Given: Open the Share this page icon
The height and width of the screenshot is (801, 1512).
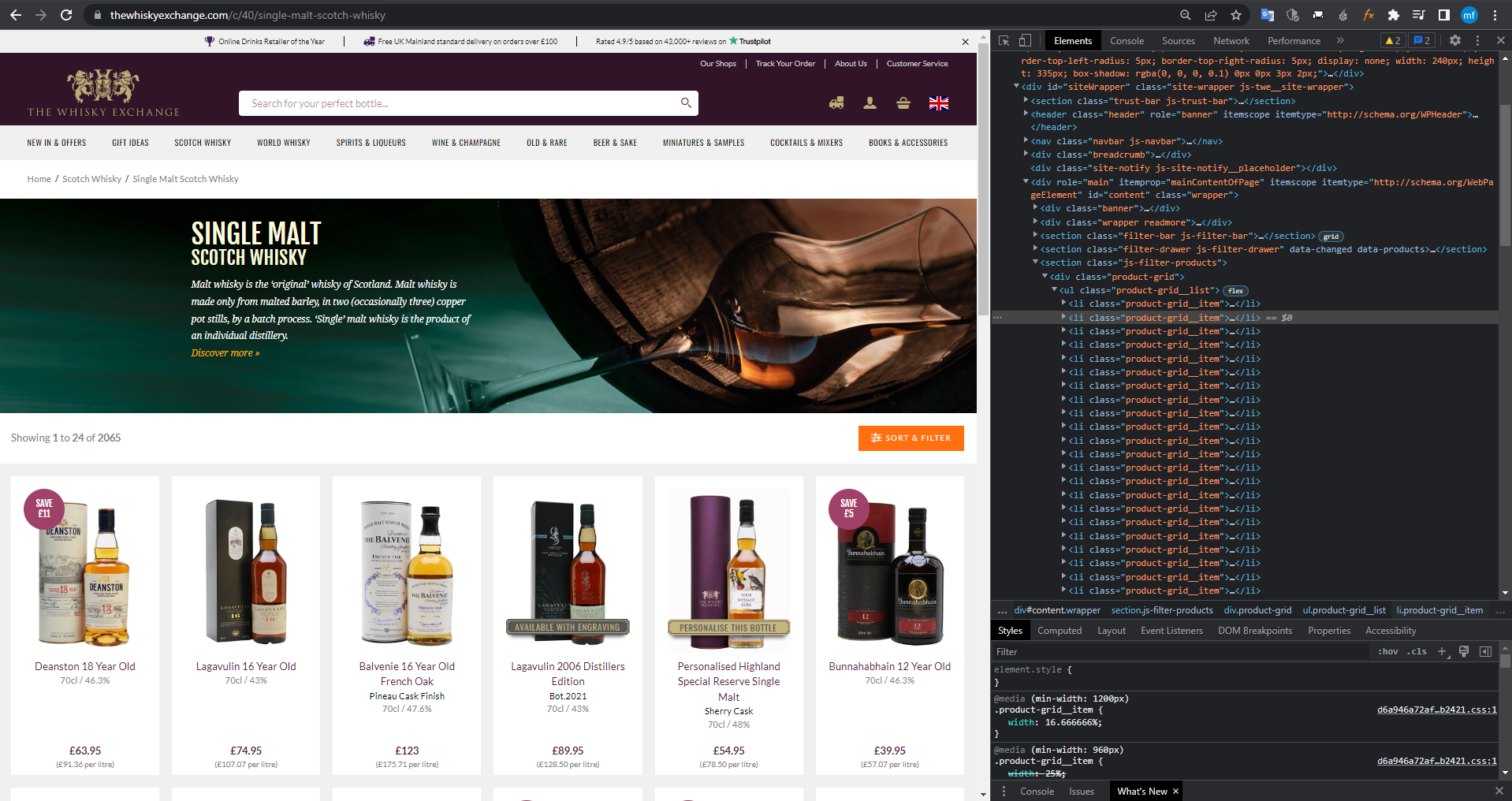Looking at the screenshot, I should [x=1211, y=15].
